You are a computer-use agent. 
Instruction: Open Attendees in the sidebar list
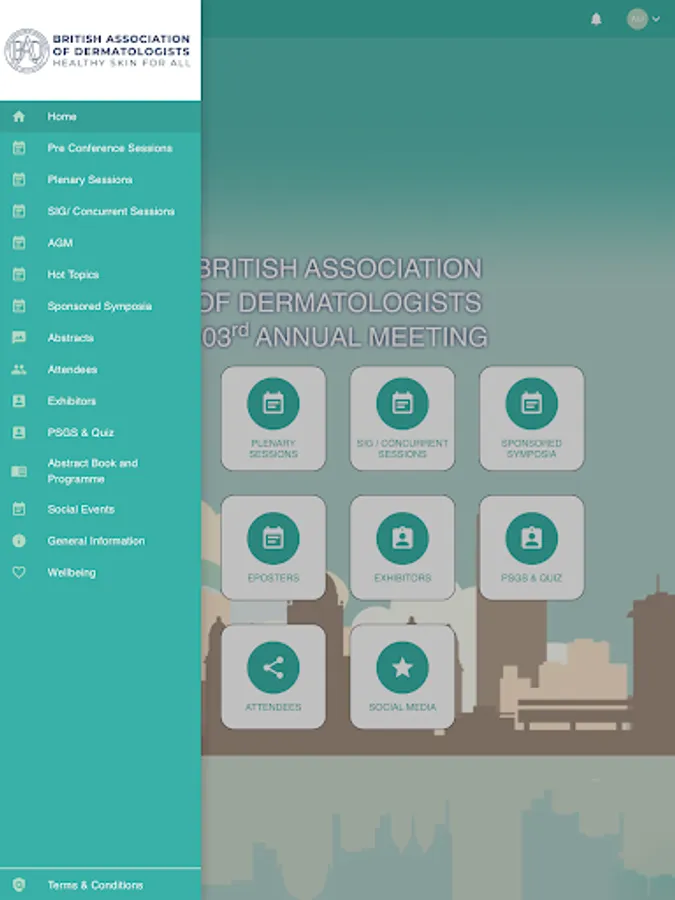click(x=100, y=369)
